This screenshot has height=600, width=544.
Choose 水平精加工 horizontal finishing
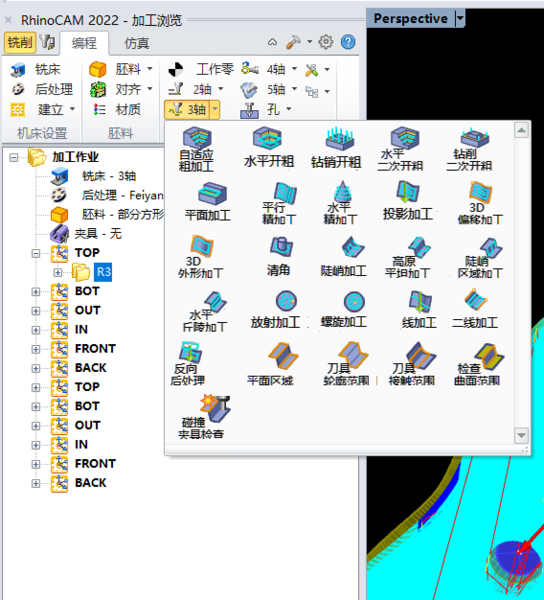pos(340,203)
